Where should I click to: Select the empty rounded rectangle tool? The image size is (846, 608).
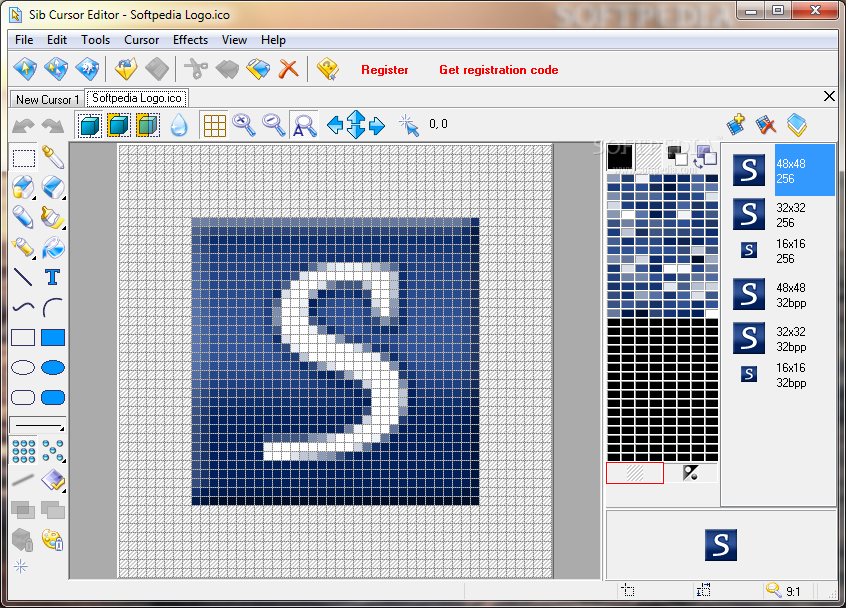click(x=23, y=398)
